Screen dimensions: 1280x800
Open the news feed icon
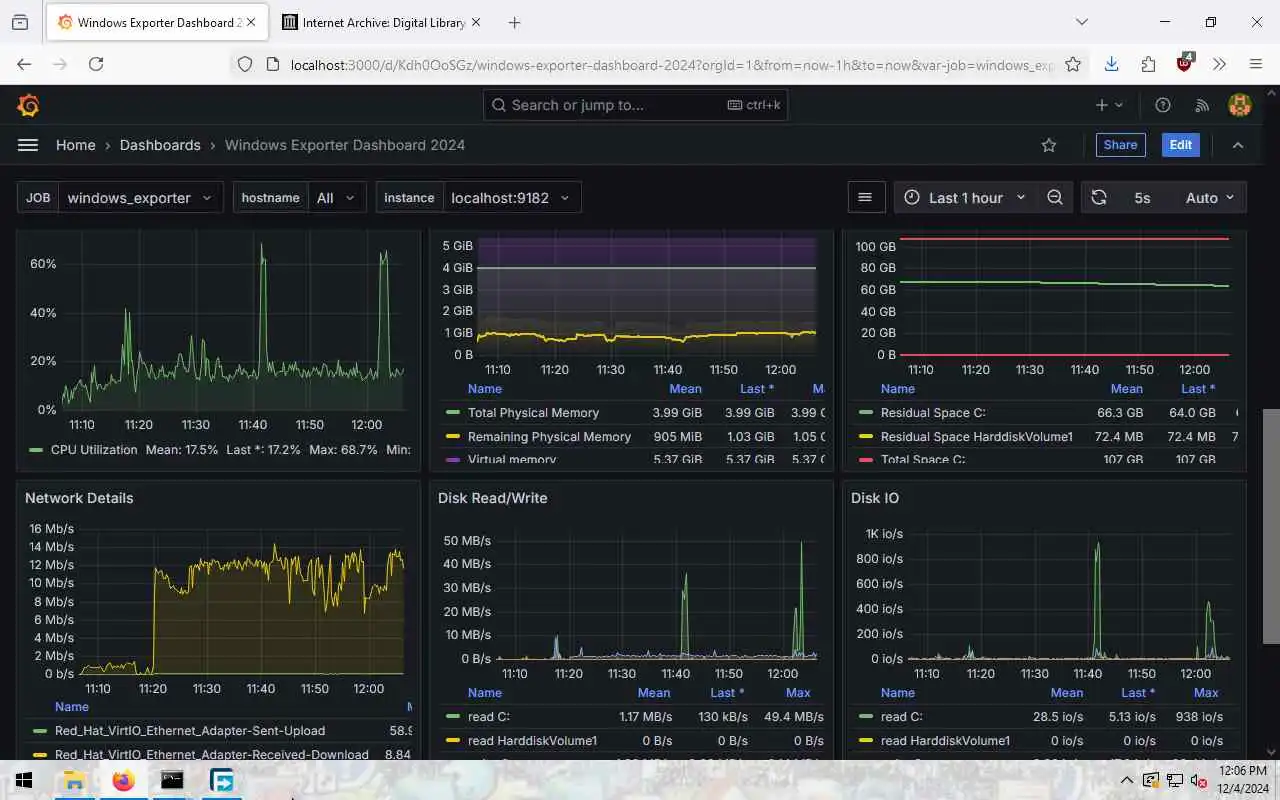pos(1202,105)
